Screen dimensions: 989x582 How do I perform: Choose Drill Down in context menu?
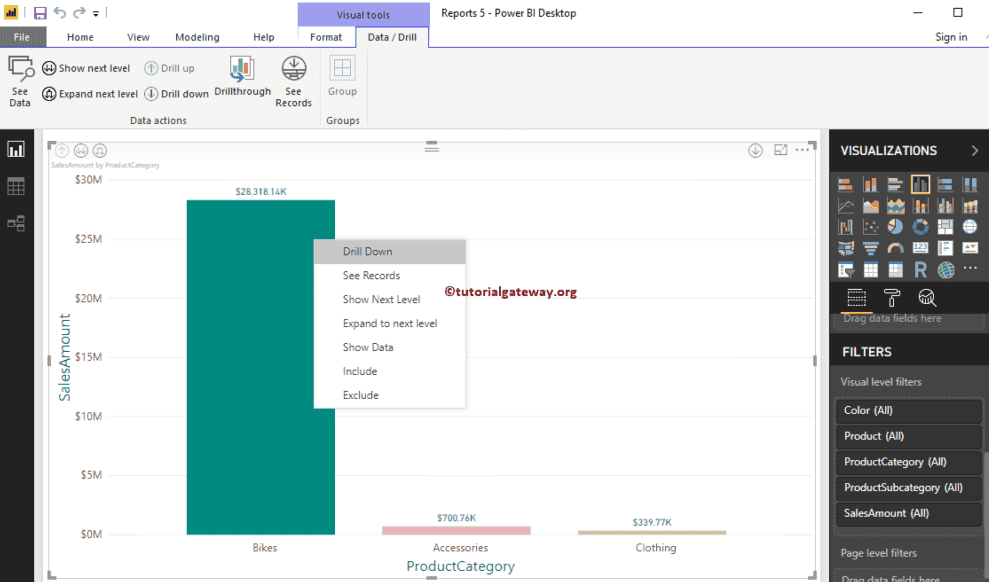coord(368,252)
